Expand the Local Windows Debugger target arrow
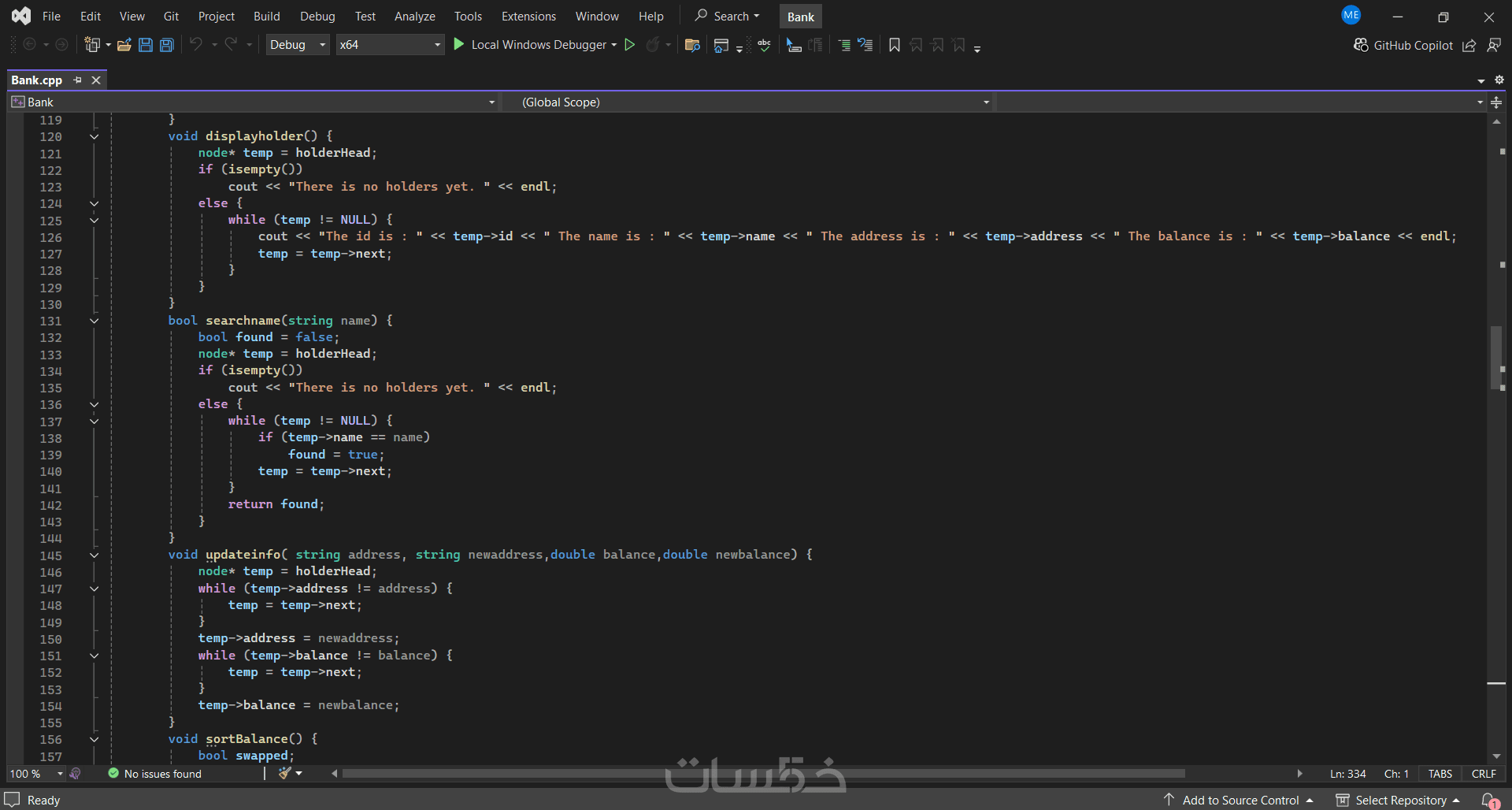This screenshot has height=810, width=1512. [614, 45]
